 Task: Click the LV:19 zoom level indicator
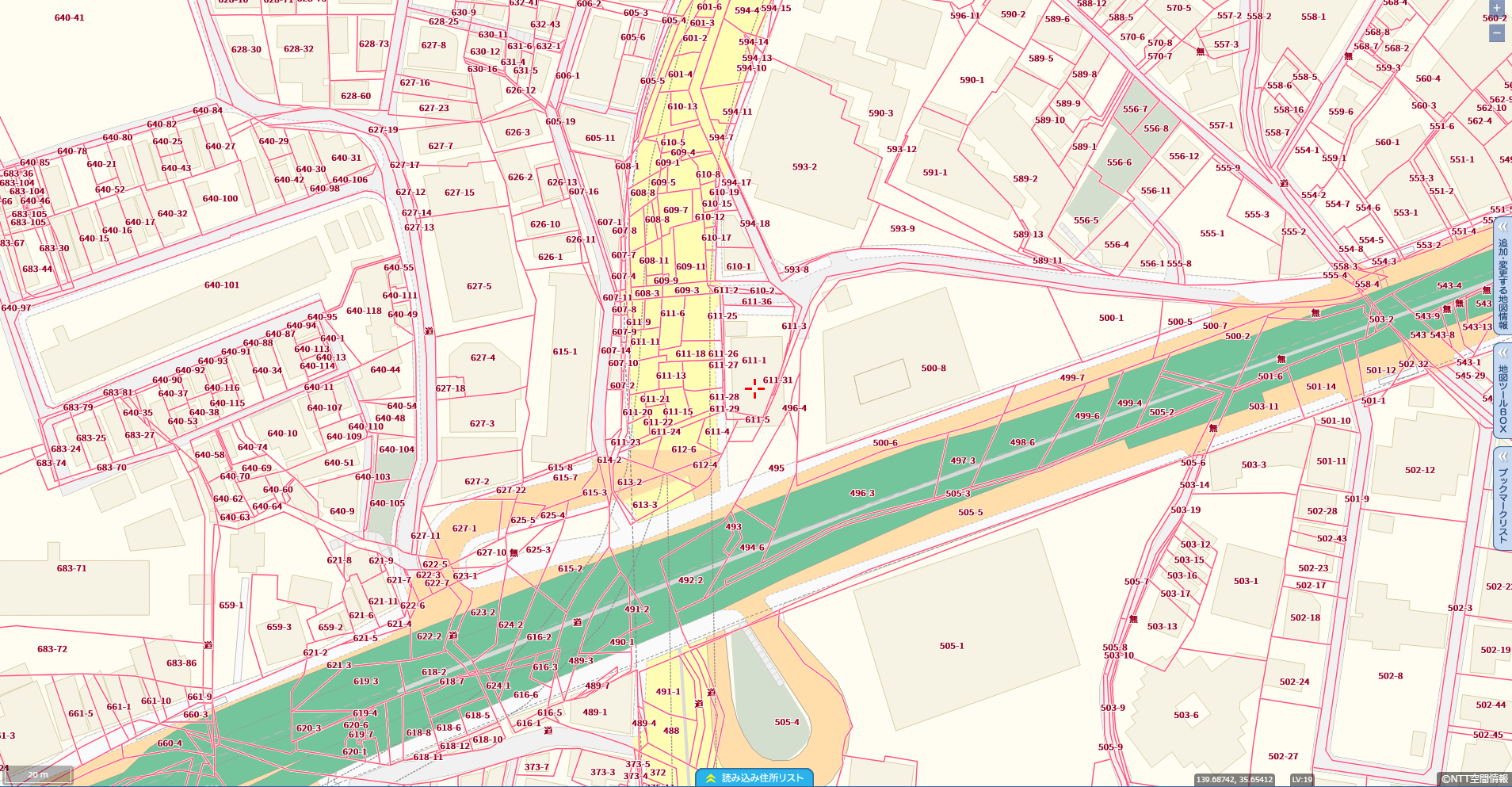coord(1302,780)
